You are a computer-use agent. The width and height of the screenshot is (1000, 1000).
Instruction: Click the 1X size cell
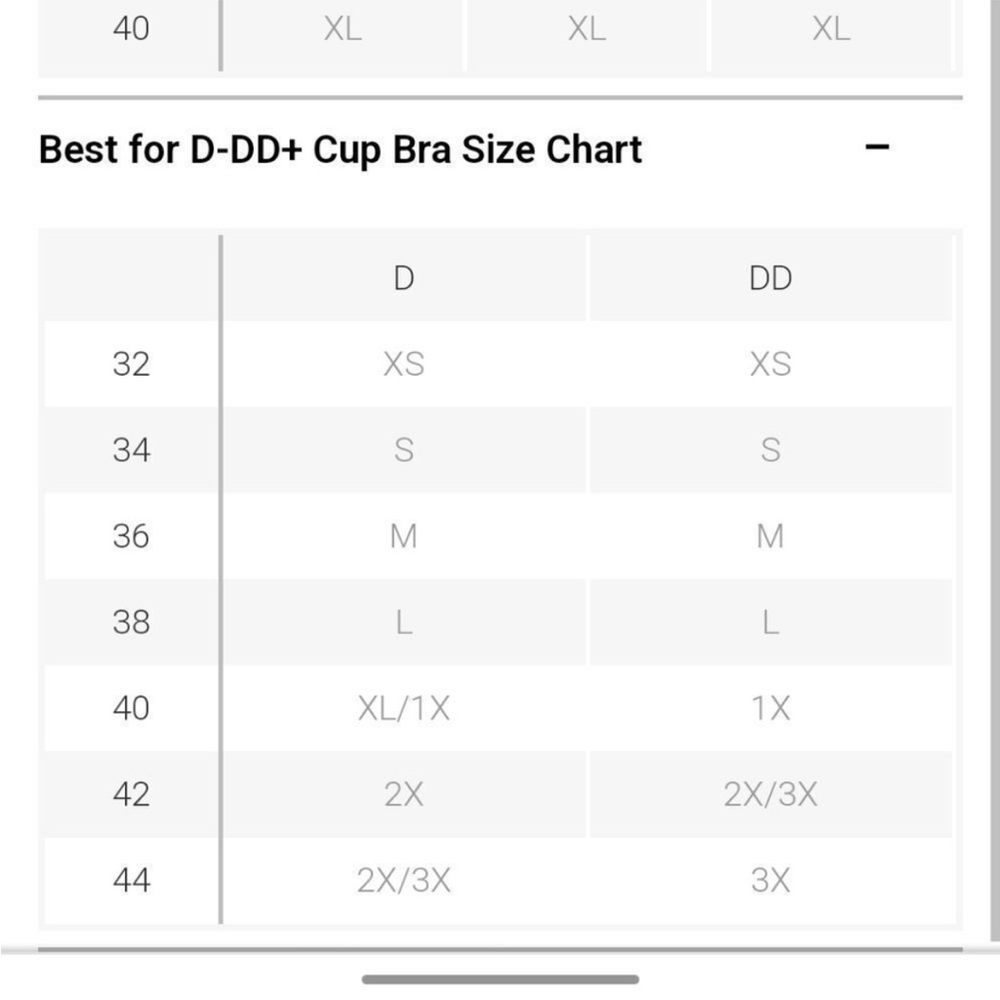(x=770, y=709)
